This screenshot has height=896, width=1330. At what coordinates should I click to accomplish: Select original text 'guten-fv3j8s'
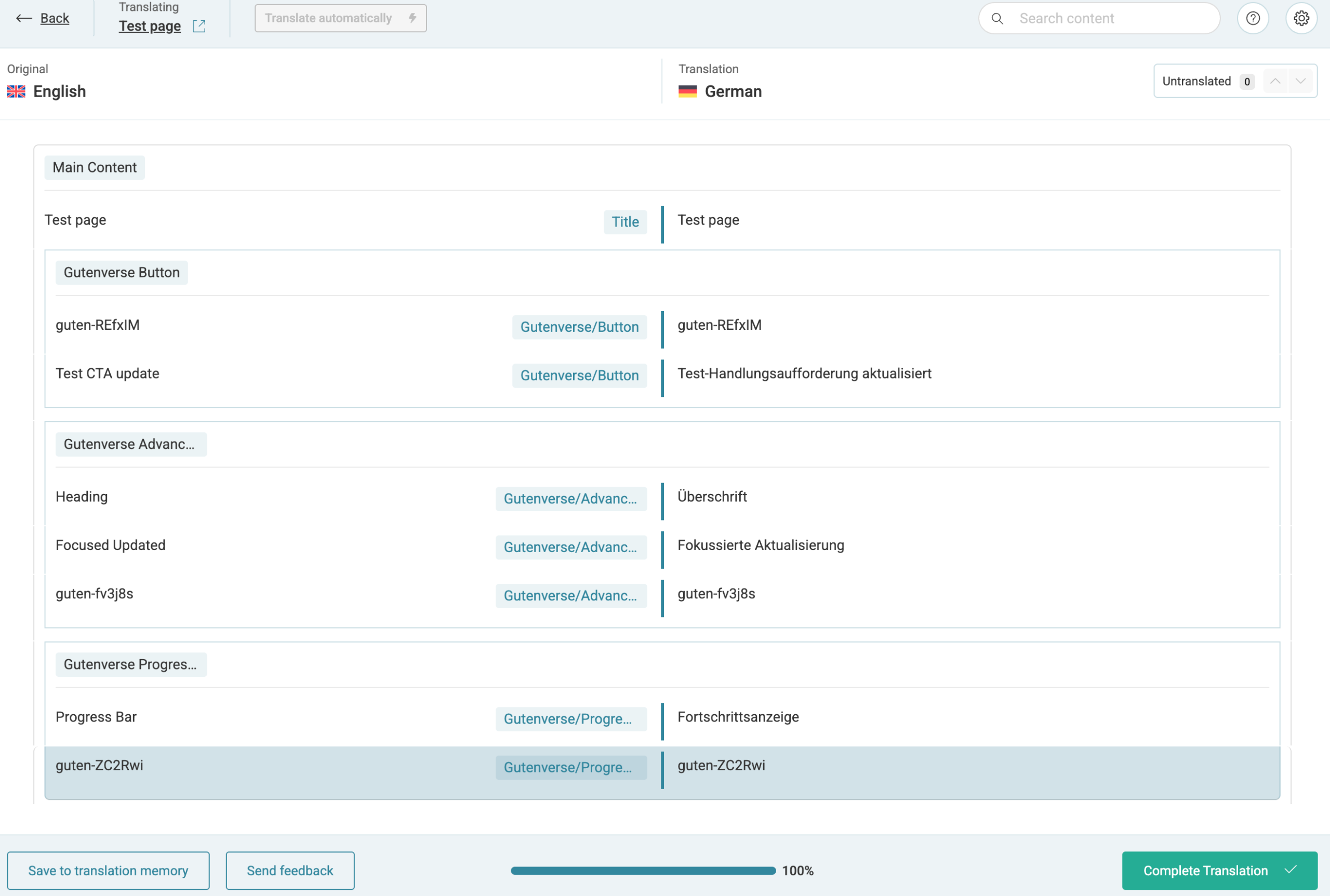pos(95,593)
